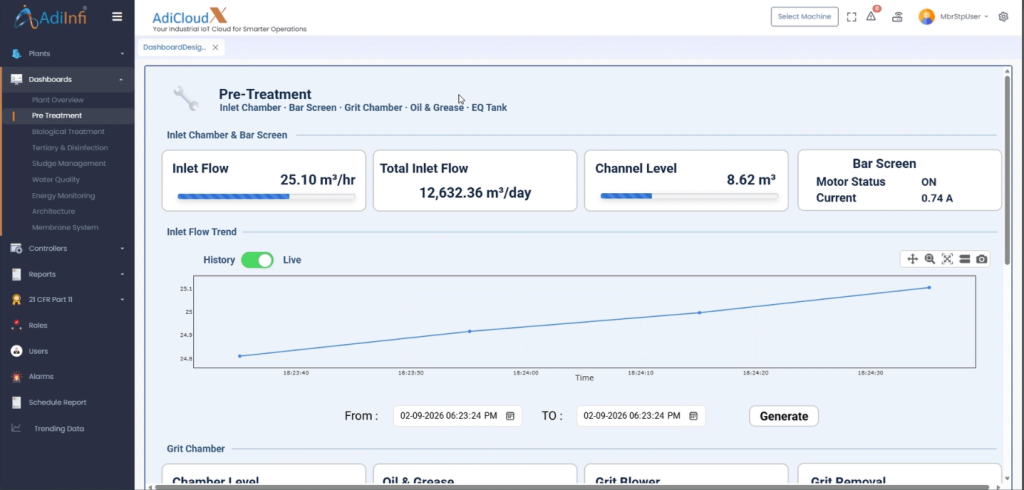This screenshot has width=1024, height=490.
Task: Click the chart toggle lines icon
Action: click(x=965, y=259)
